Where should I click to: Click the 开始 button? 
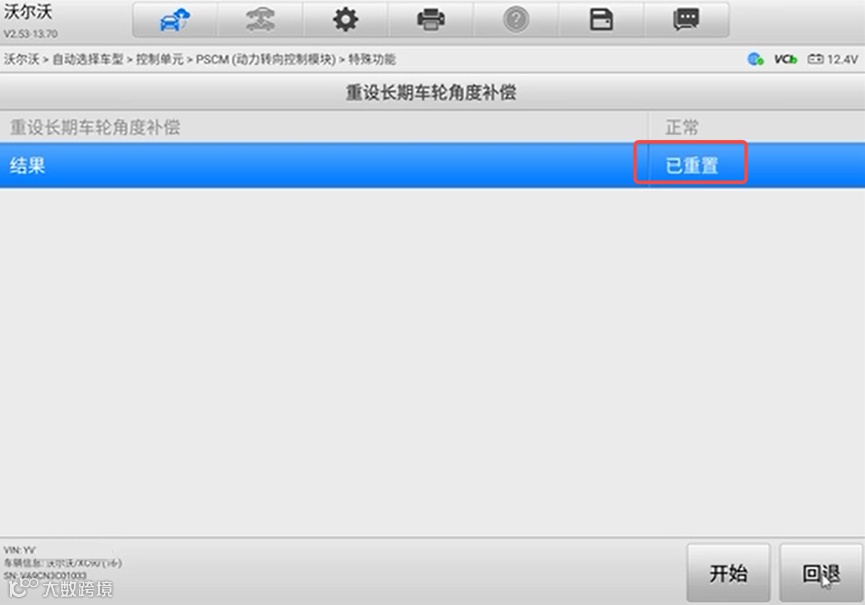coord(728,573)
